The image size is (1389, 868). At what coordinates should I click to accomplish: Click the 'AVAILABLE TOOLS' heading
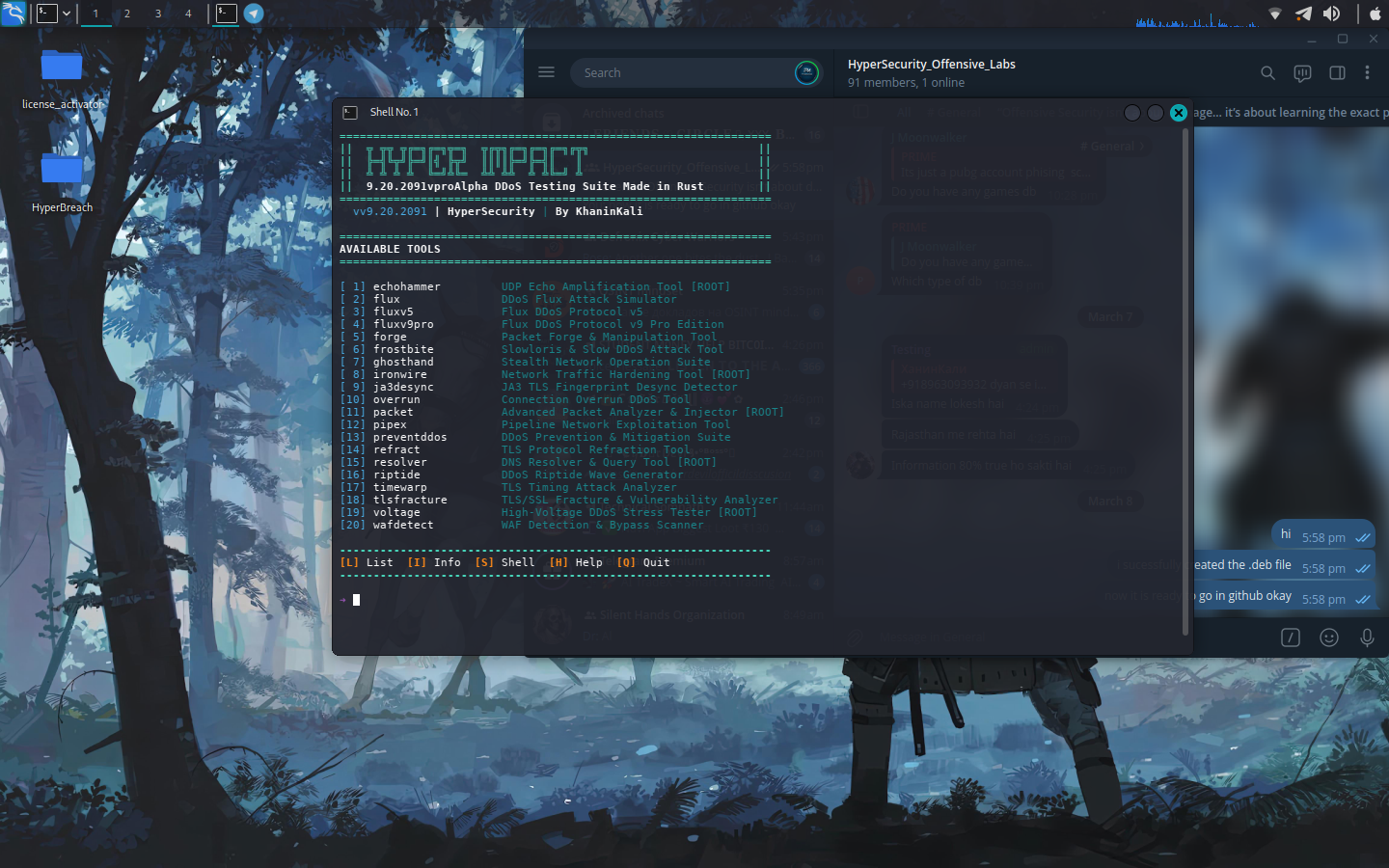coord(390,250)
